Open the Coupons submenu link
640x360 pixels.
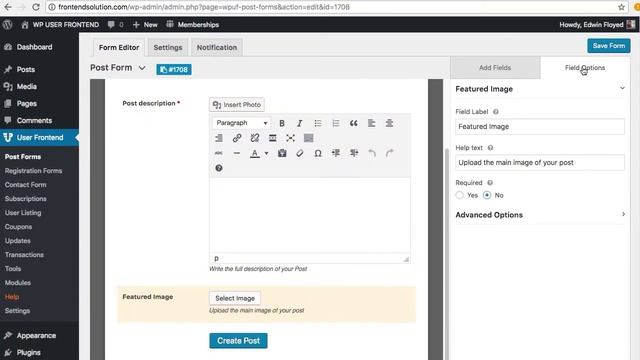pyautogui.click(x=18, y=227)
